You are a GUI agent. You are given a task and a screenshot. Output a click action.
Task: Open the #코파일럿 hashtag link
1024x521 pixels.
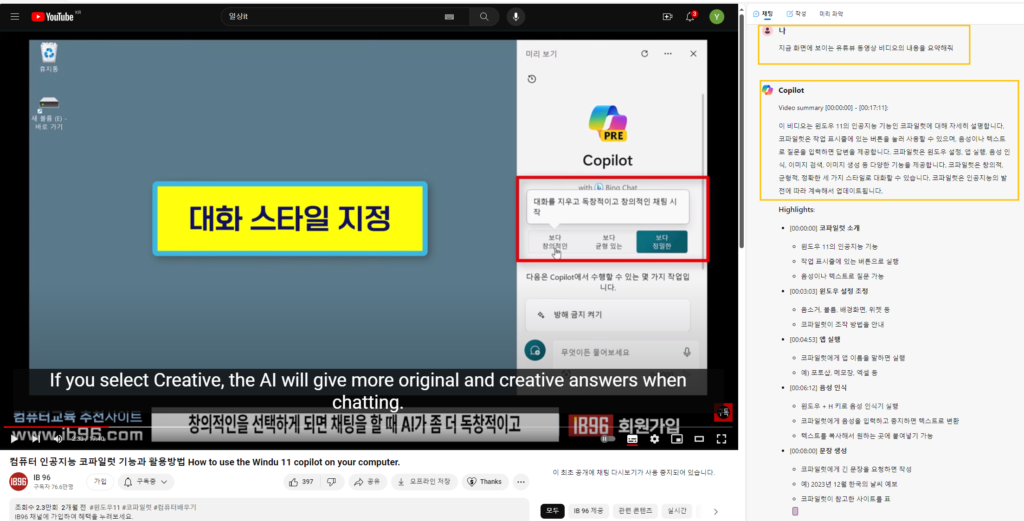(x=137, y=507)
